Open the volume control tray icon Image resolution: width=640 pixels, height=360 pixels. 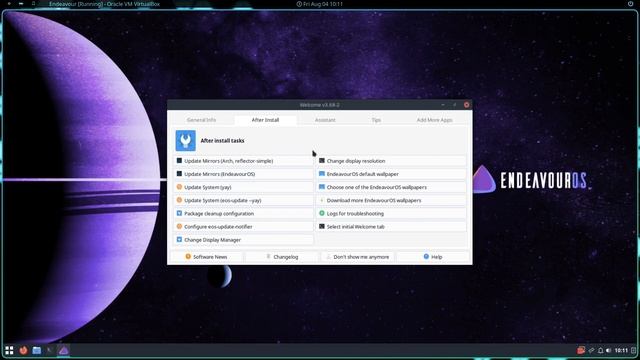coord(609,350)
